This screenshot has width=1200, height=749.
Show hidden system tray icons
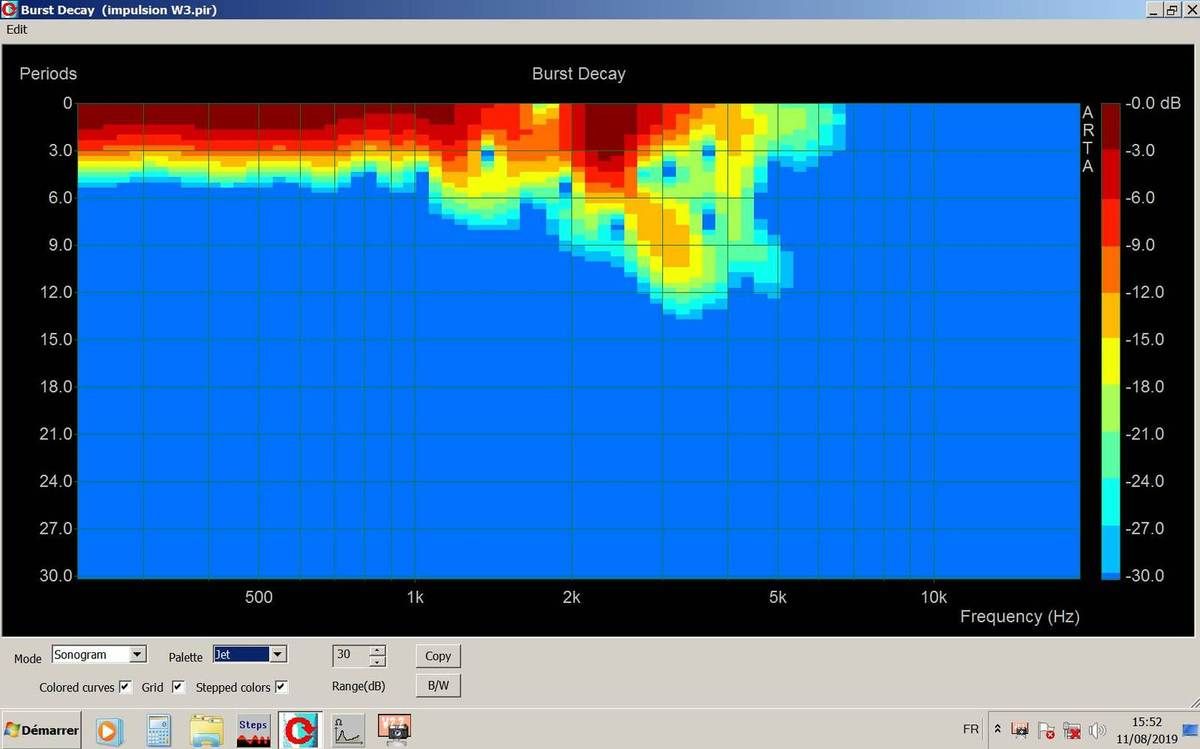(997, 729)
